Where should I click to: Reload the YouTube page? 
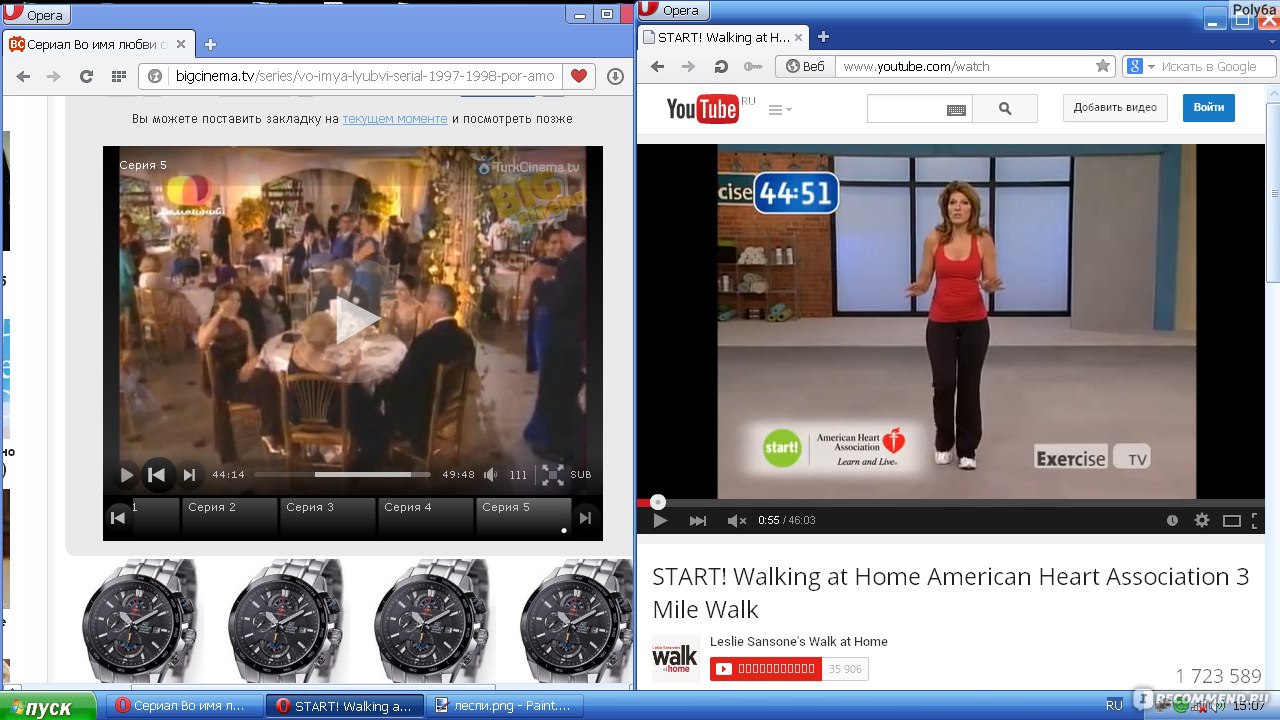pos(720,66)
